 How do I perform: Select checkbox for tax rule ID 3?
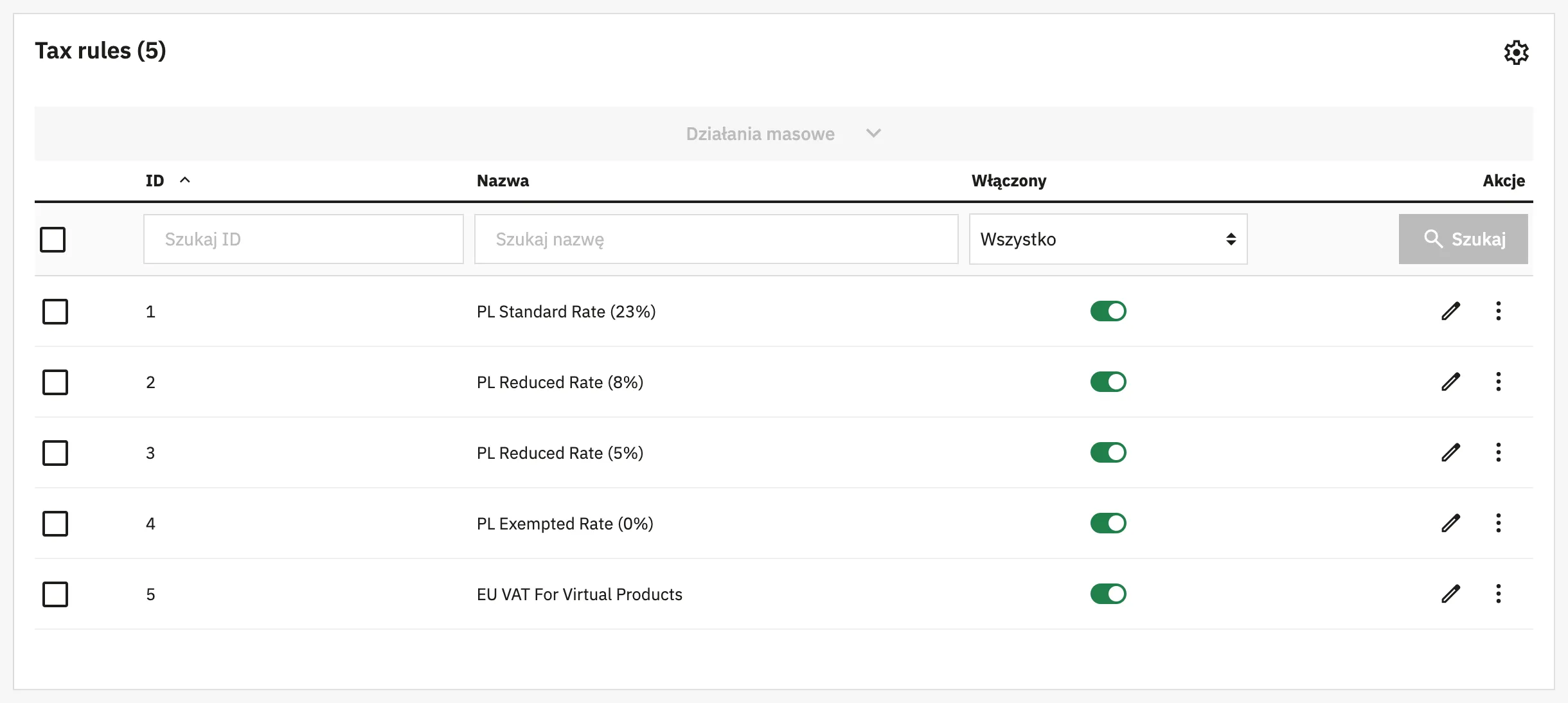tap(55, 452)
